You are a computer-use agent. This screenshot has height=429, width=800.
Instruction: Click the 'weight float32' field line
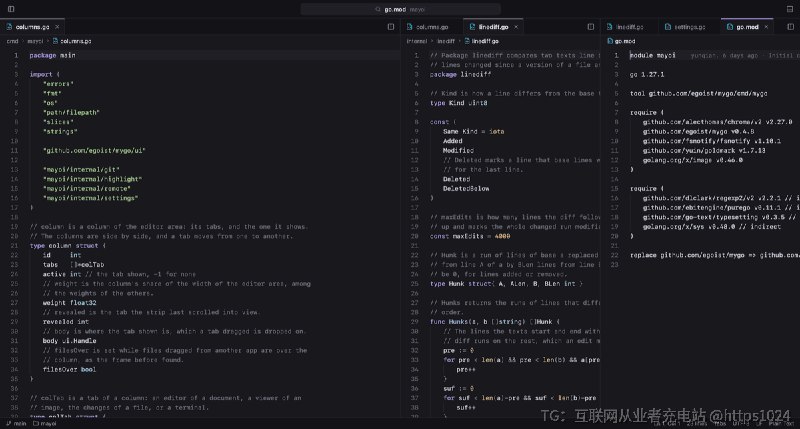69,302
